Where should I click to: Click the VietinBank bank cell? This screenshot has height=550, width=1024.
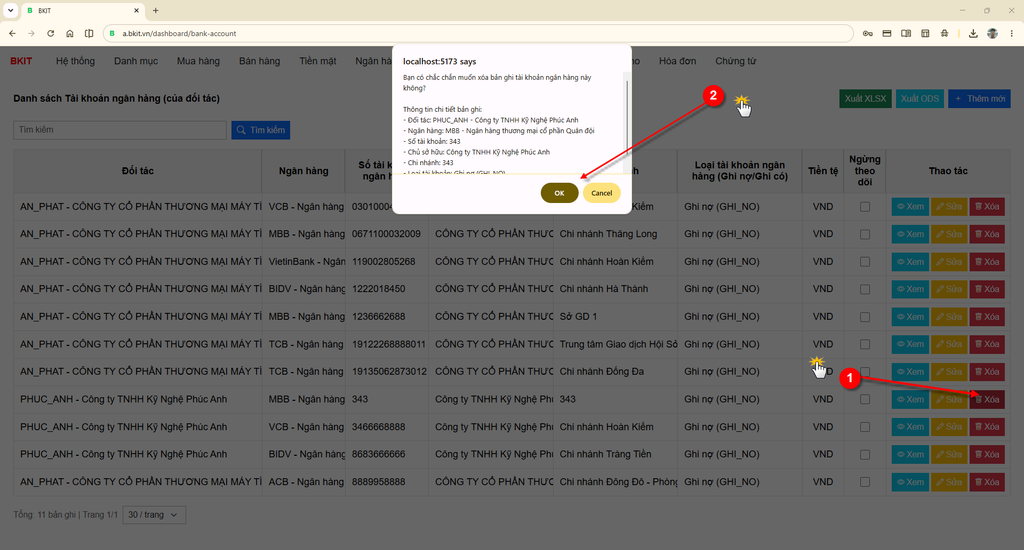304,261
